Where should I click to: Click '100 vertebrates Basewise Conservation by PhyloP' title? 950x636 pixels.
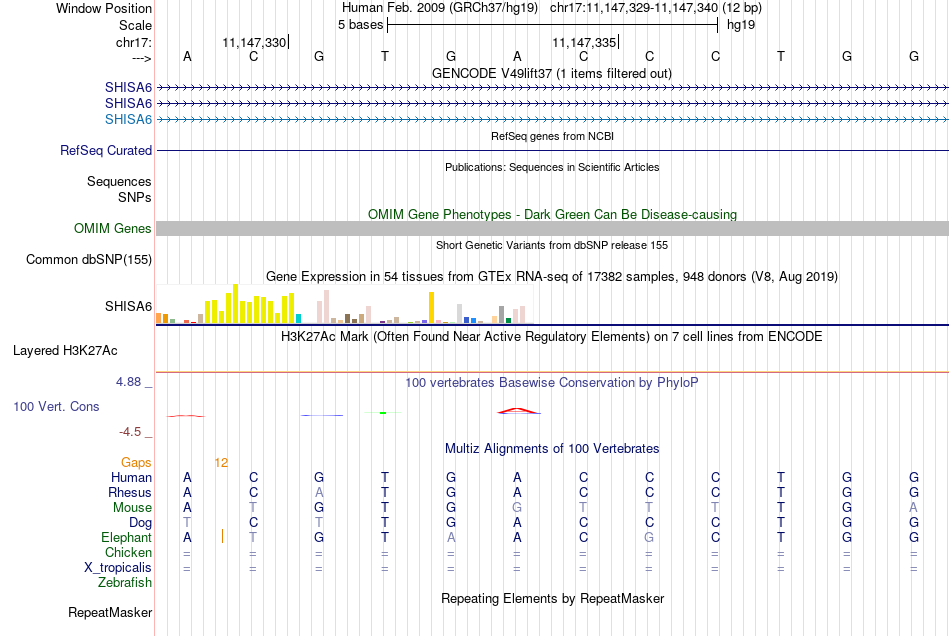click(552, 382)
